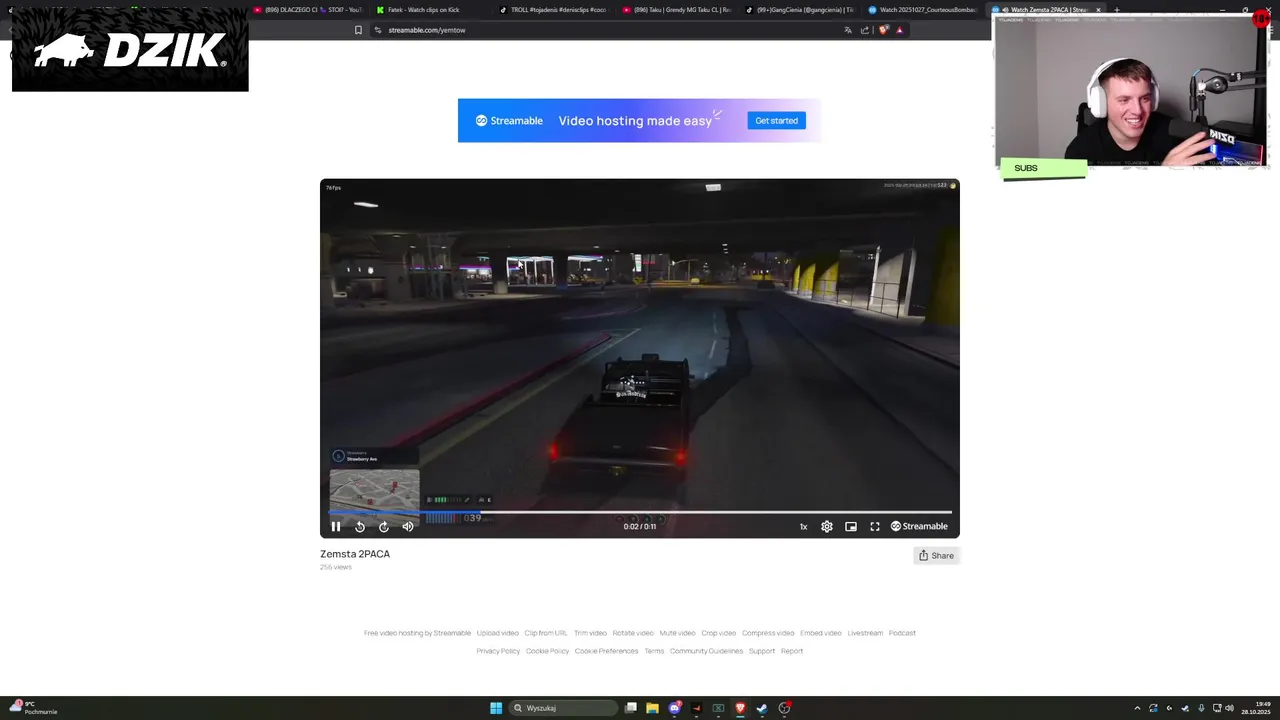Rewind the video a few seconds
Screen dimensions: 1280x720
[x=360, y=527]
